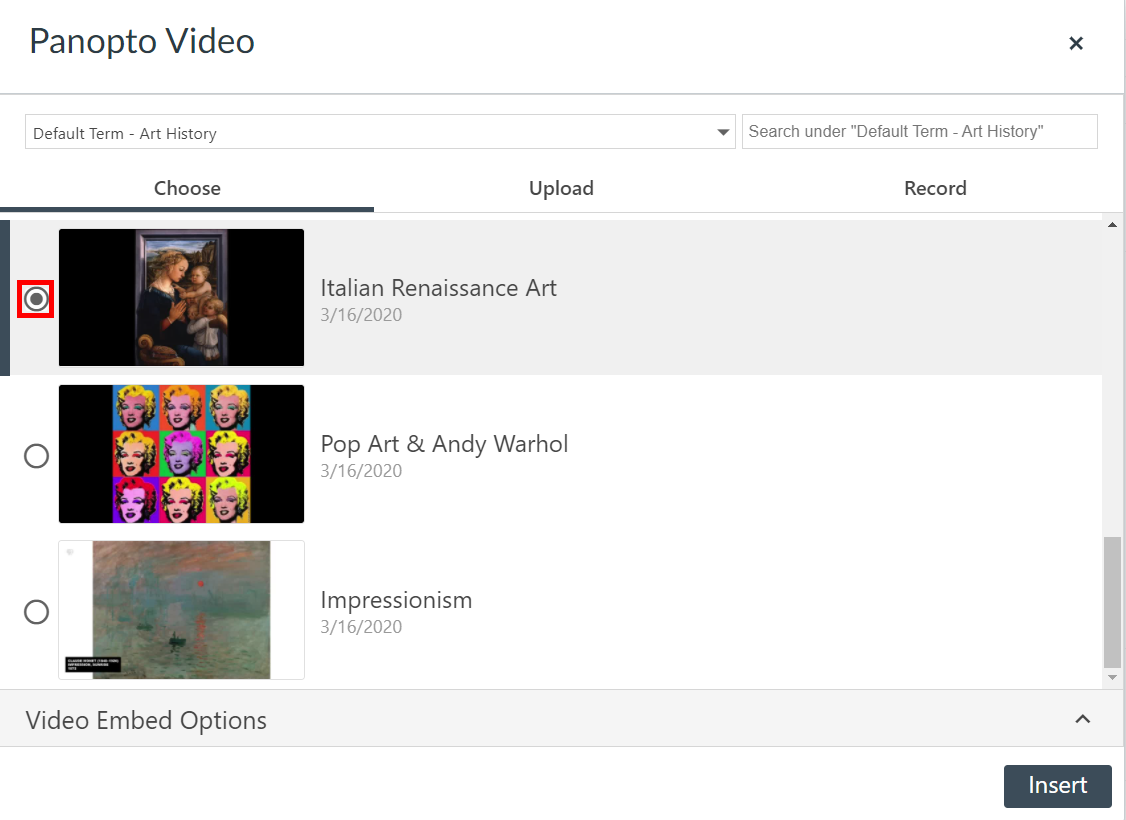Close the Panopto Video dialog

1076,43
